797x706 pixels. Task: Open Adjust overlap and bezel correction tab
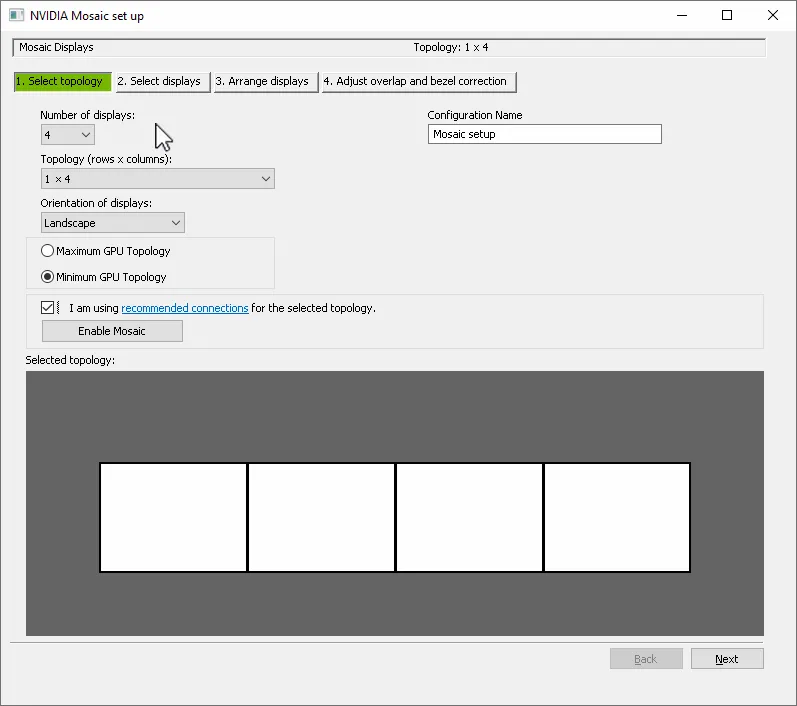tap(419, 81)
